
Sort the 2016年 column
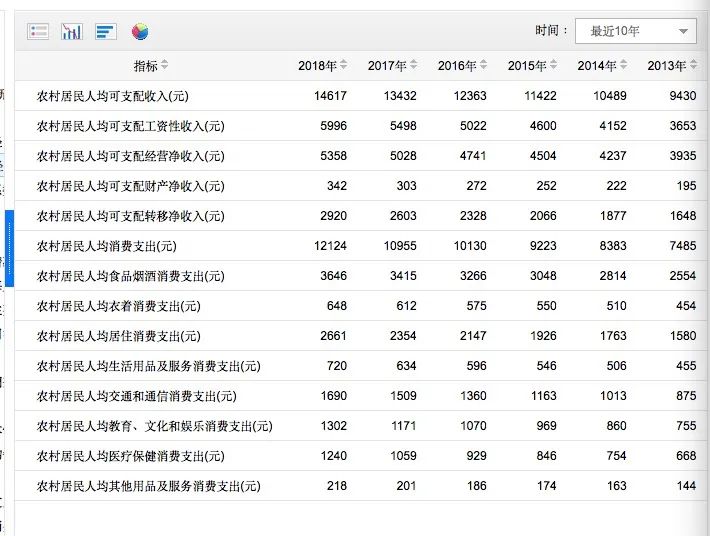(x=484, y=65)
